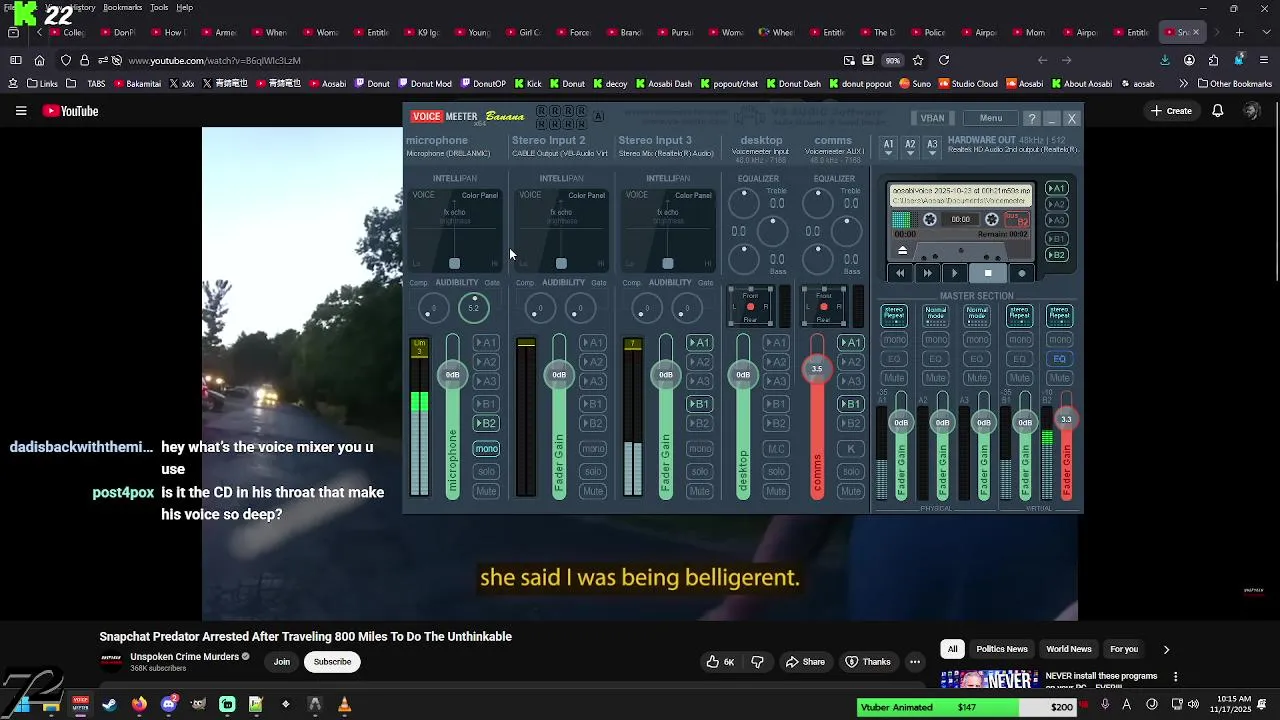Fast-forward the Voicemeeter cassette recorder
The width and height of the screenshot is (1280, 720).
point(927,273)
